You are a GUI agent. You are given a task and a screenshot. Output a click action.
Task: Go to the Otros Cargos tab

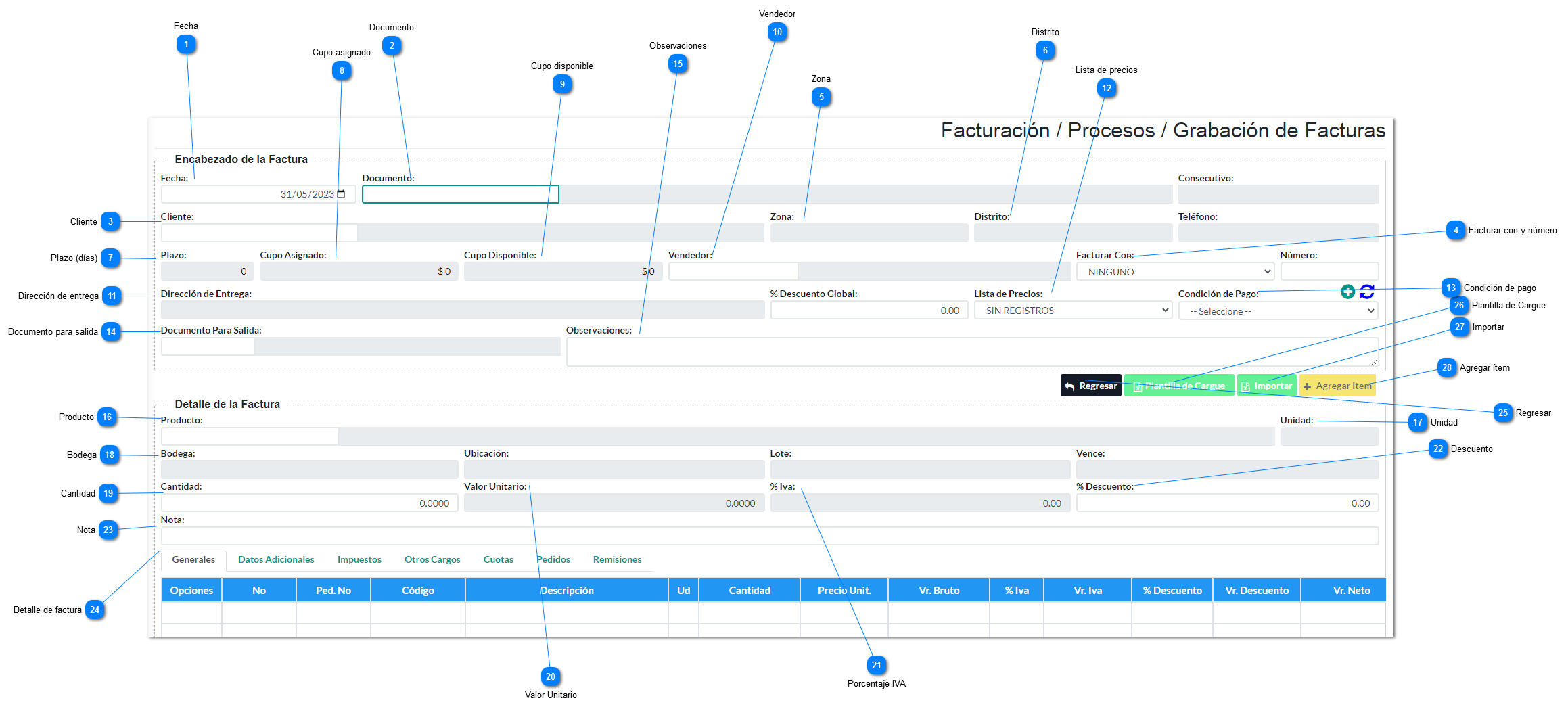tap(432, 560)
